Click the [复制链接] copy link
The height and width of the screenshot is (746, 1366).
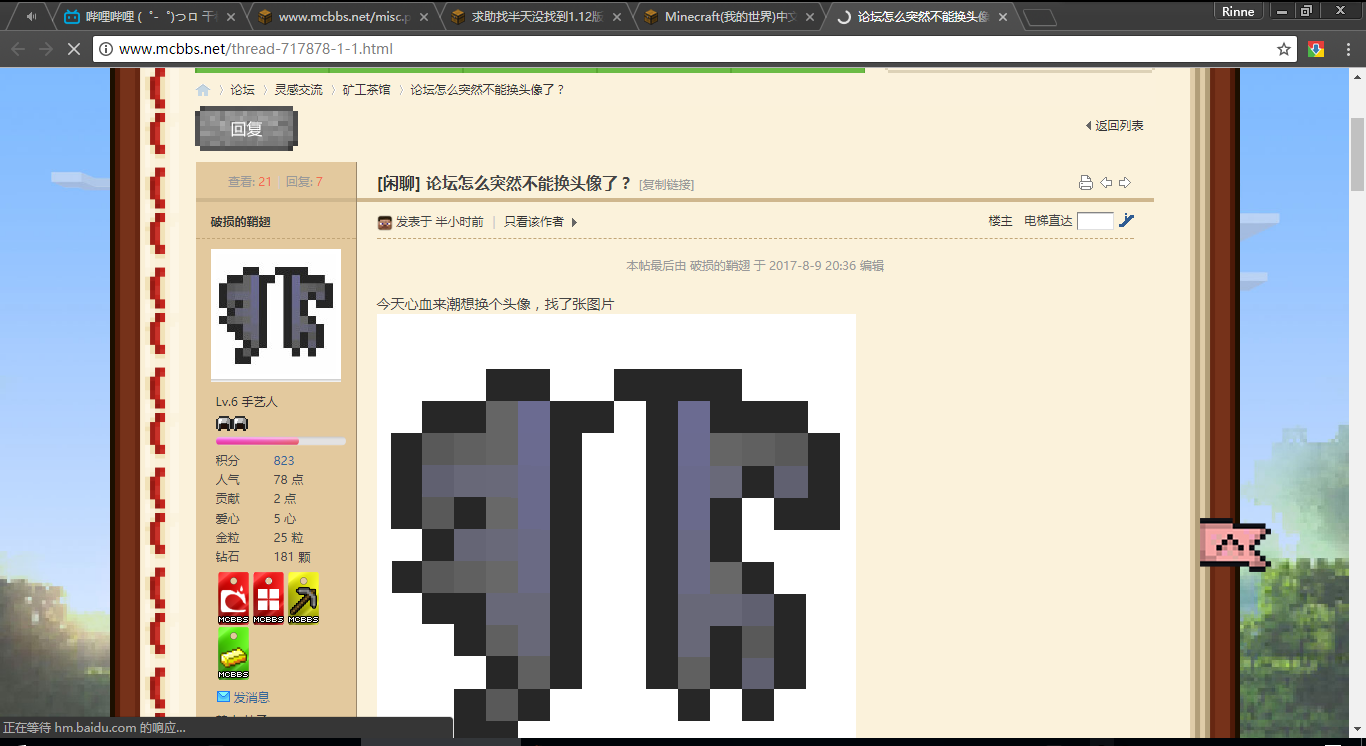tap(667, 184)
